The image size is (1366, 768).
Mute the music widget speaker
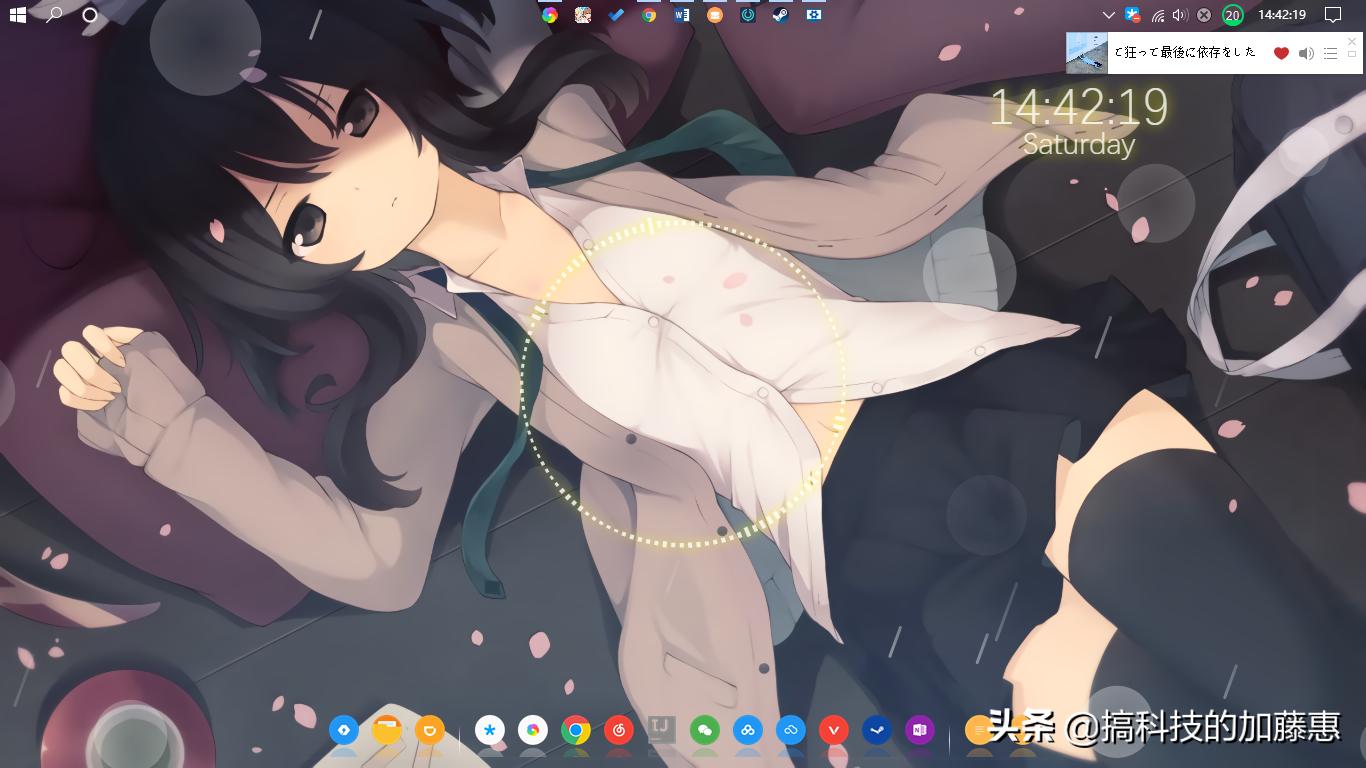[1306, 53]
